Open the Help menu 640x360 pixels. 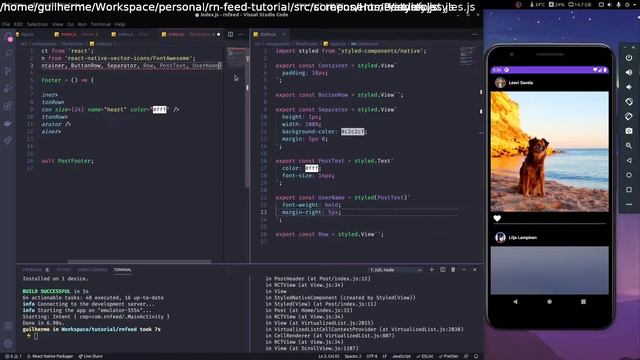(120, 24)
